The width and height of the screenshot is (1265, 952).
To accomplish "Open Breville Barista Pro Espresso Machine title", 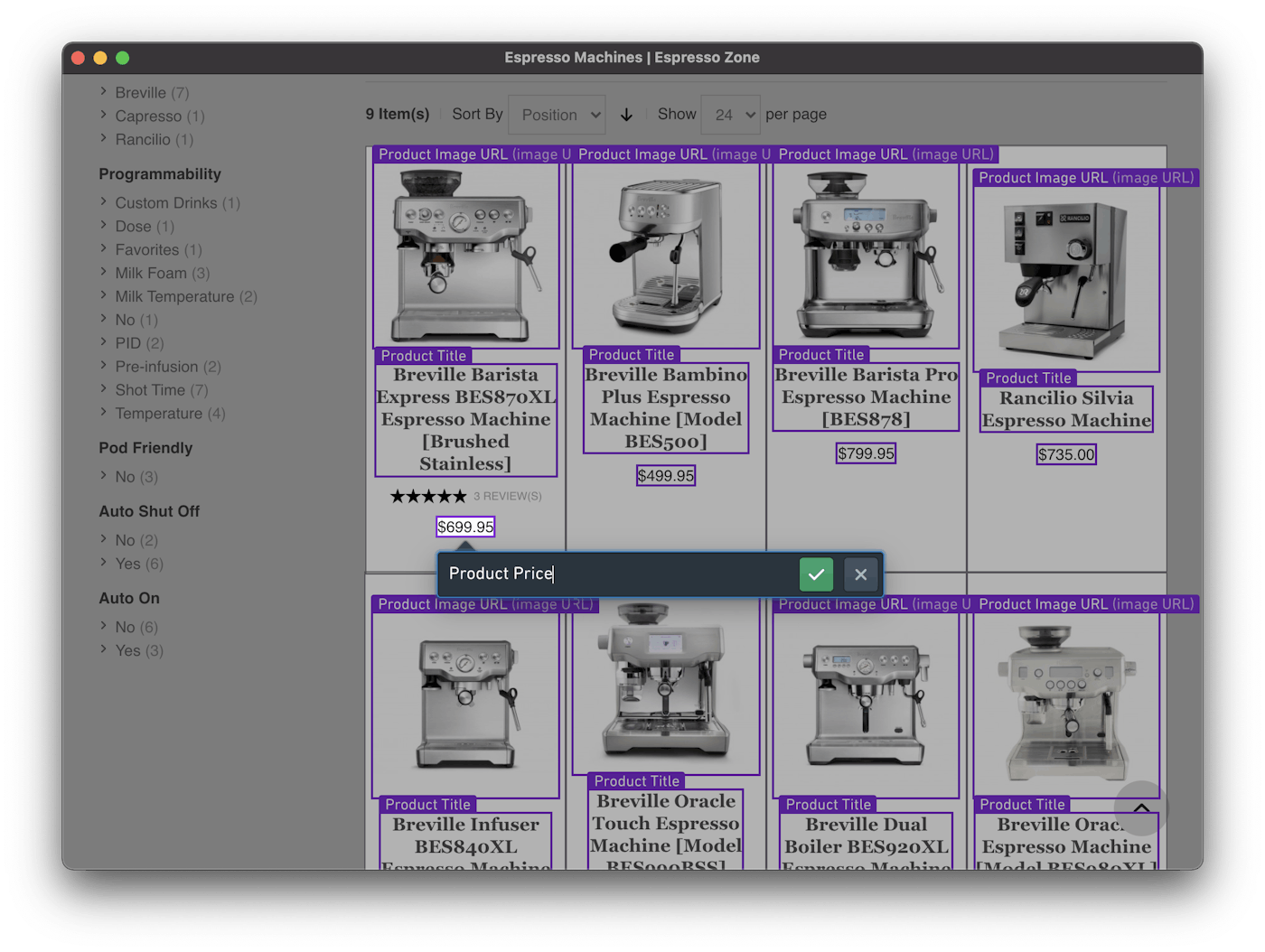I will pos(866,397).
